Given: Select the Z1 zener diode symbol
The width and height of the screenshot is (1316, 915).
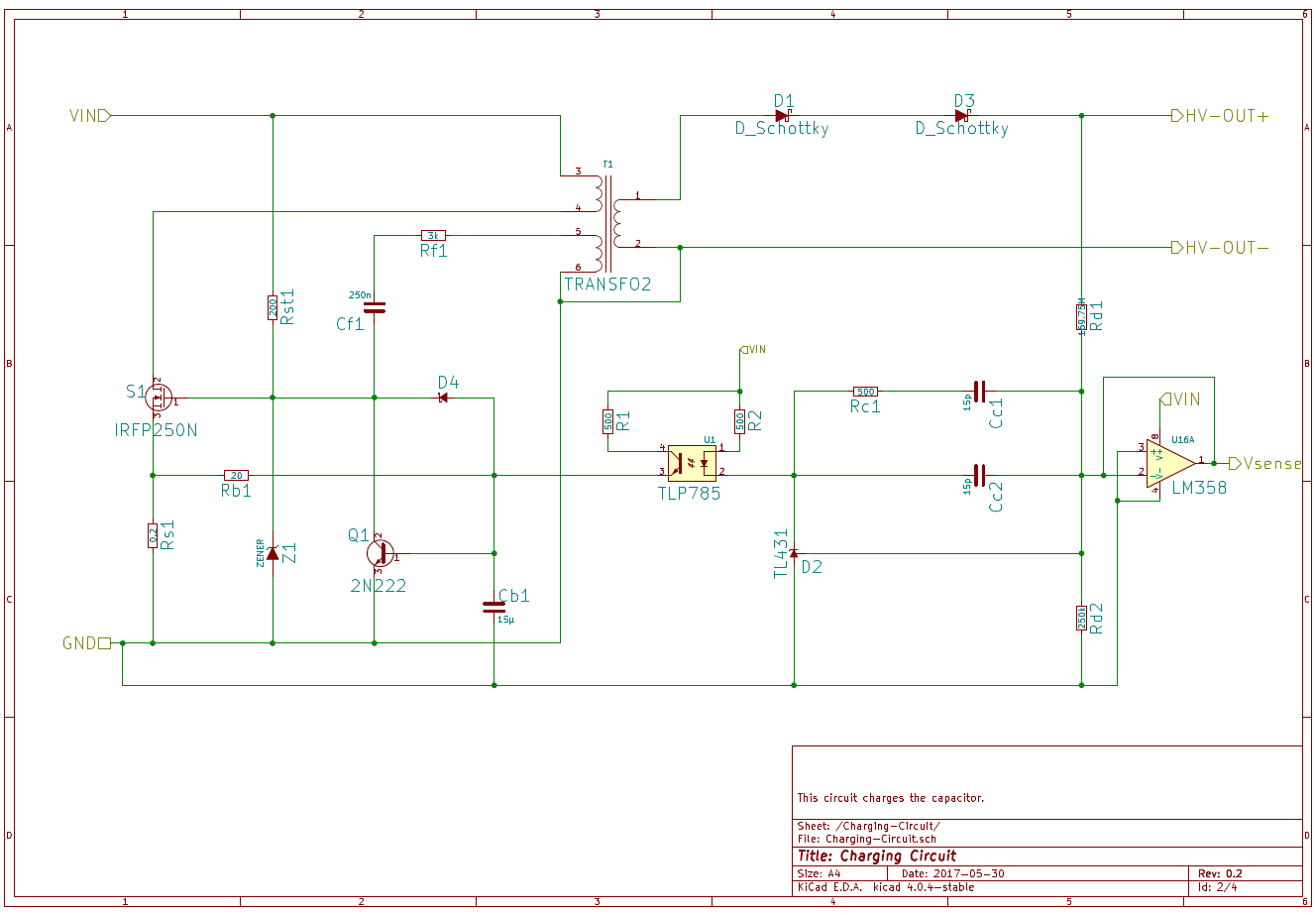Looking at the screenshot, I should 273,553.
